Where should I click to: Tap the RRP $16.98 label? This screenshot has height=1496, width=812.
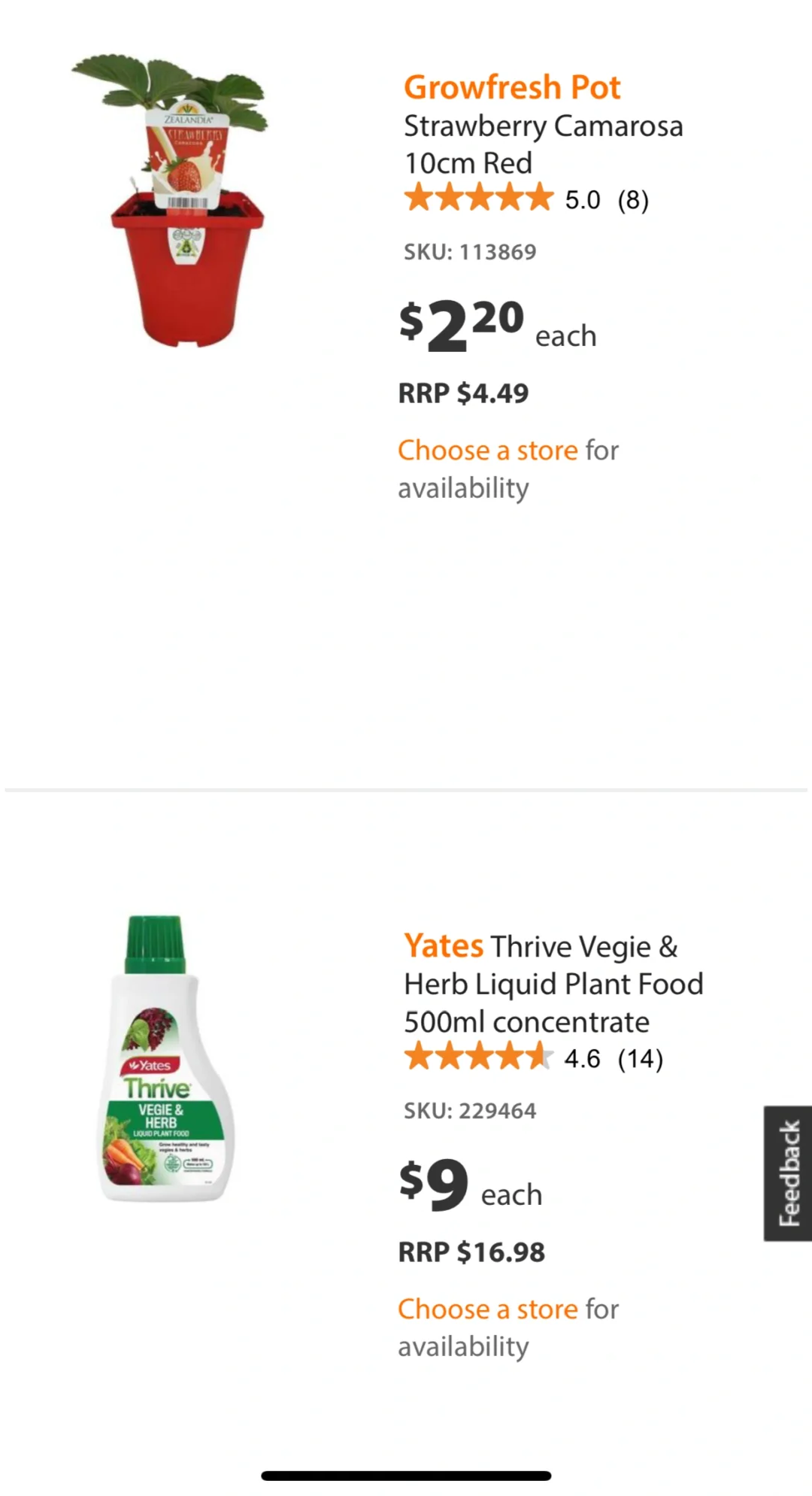tap(471, 1252)
